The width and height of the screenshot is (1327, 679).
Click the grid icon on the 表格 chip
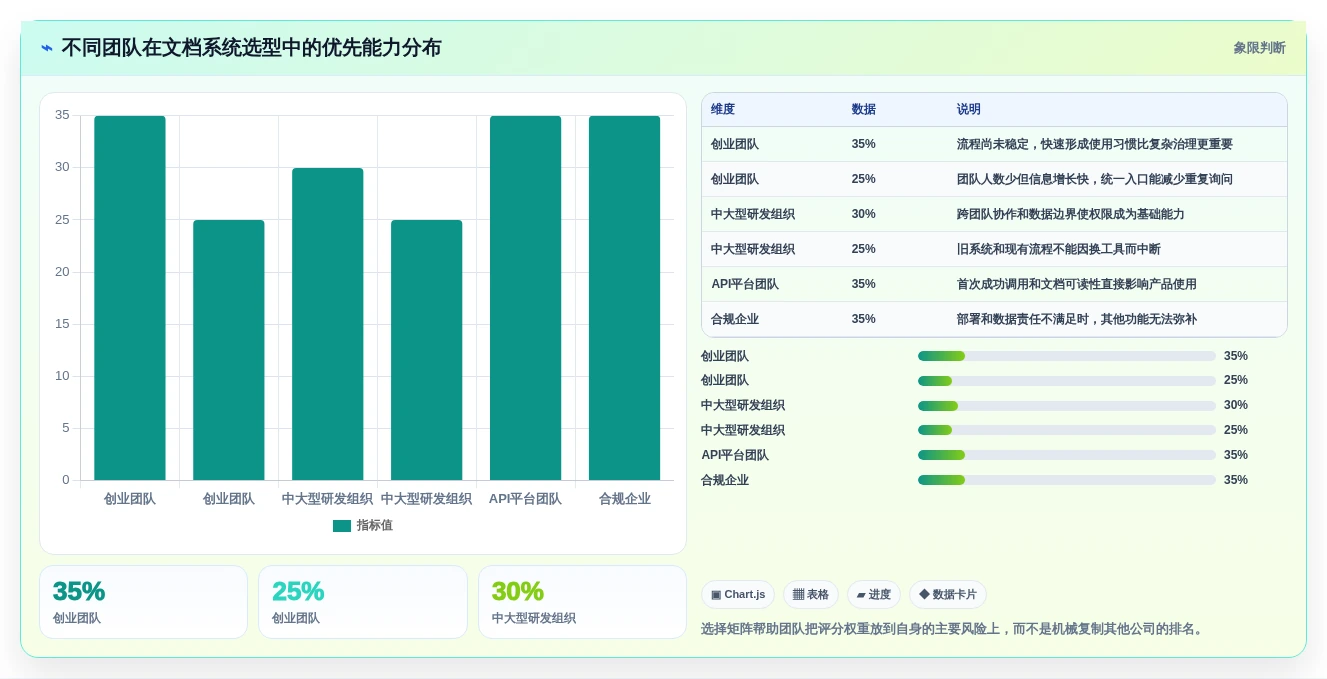[798, 595]
